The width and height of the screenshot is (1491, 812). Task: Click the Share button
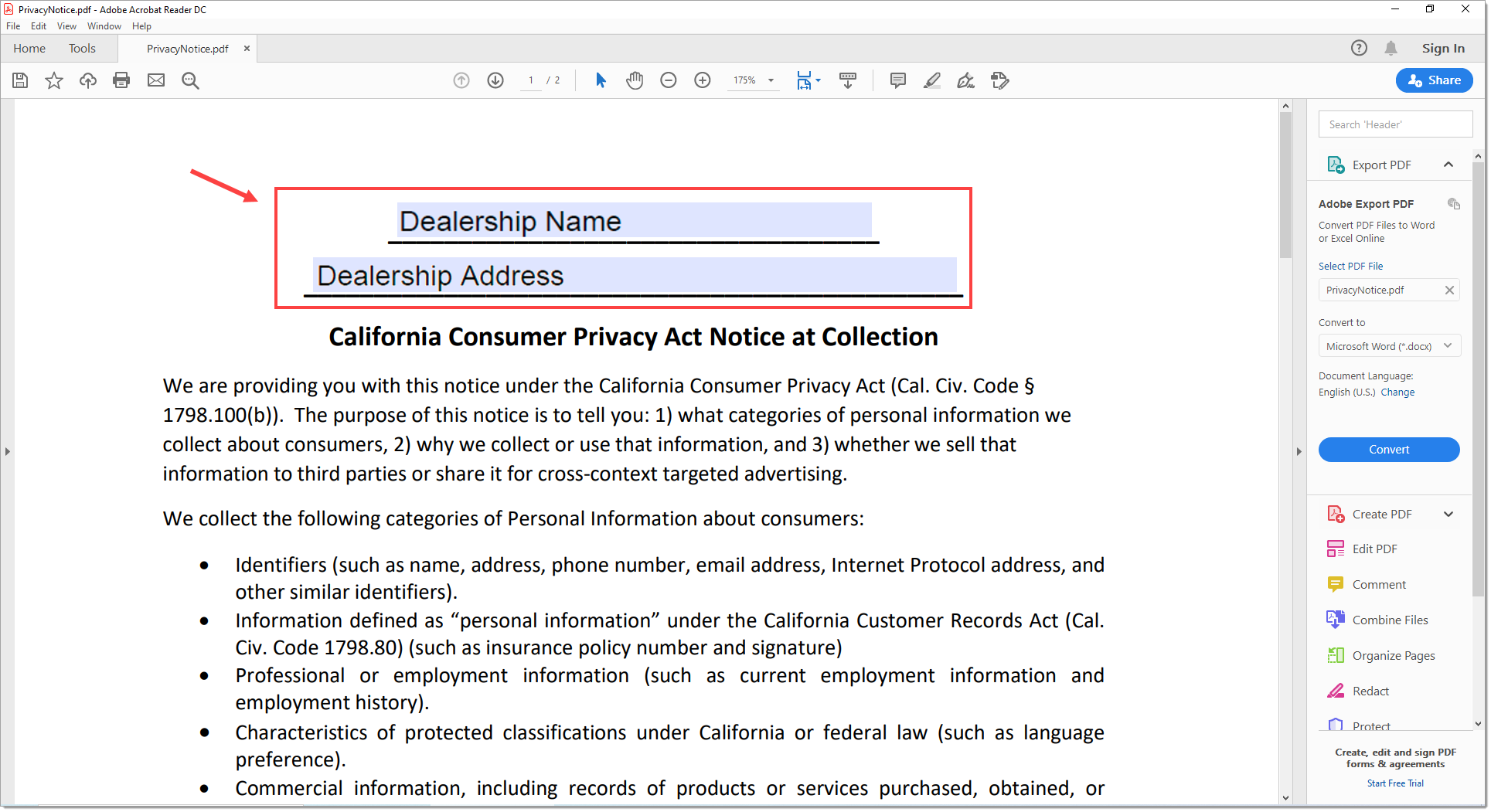point(1435,80)
